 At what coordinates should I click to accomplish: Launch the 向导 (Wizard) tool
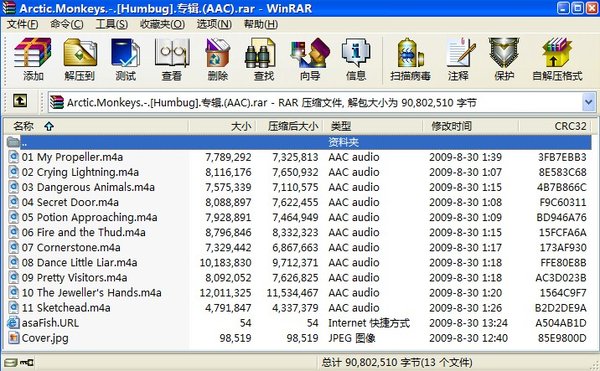click(x=310, y=59)
